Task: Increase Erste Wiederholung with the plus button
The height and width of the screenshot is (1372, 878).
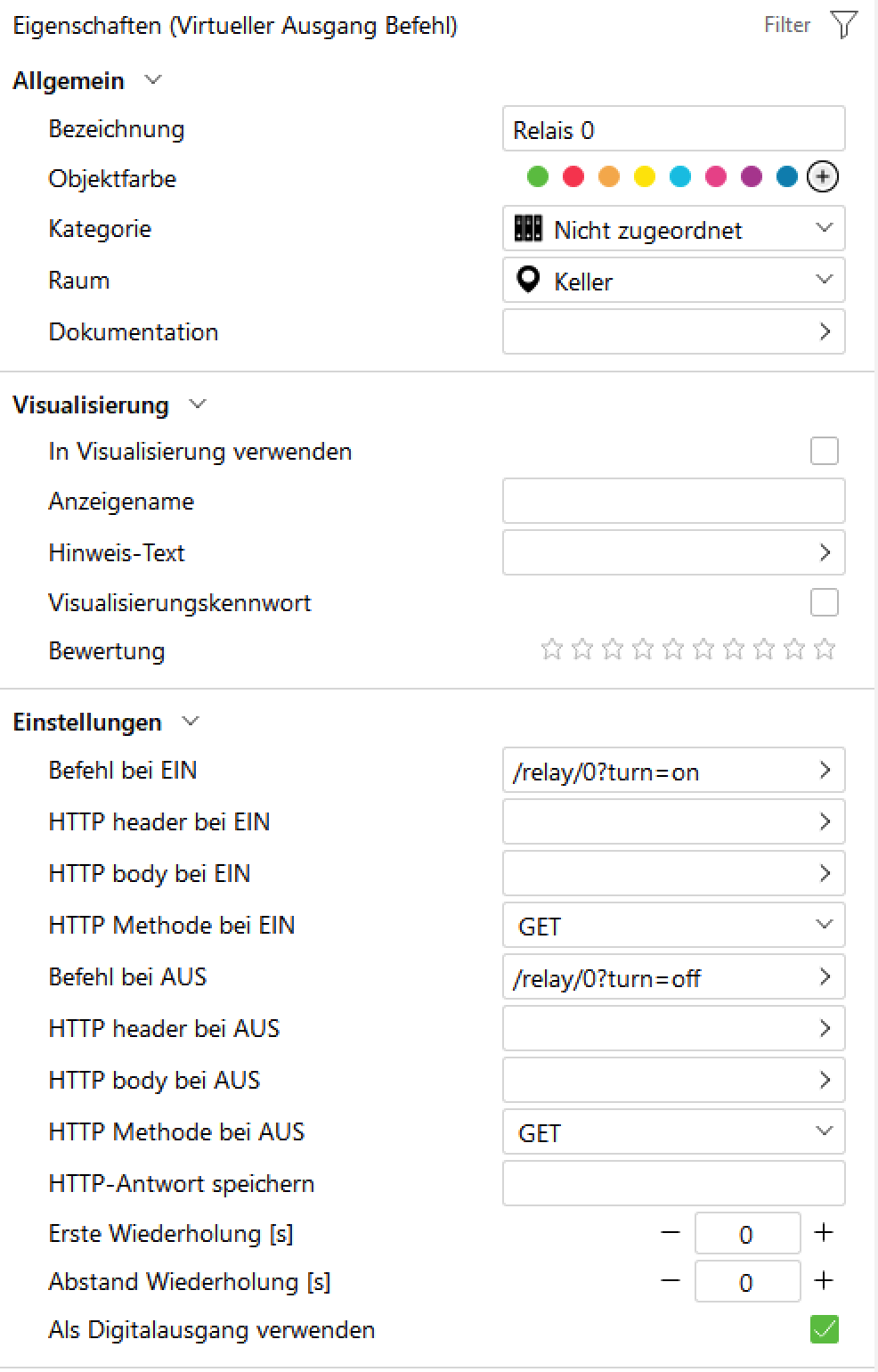Action: tap(822, 1233)
